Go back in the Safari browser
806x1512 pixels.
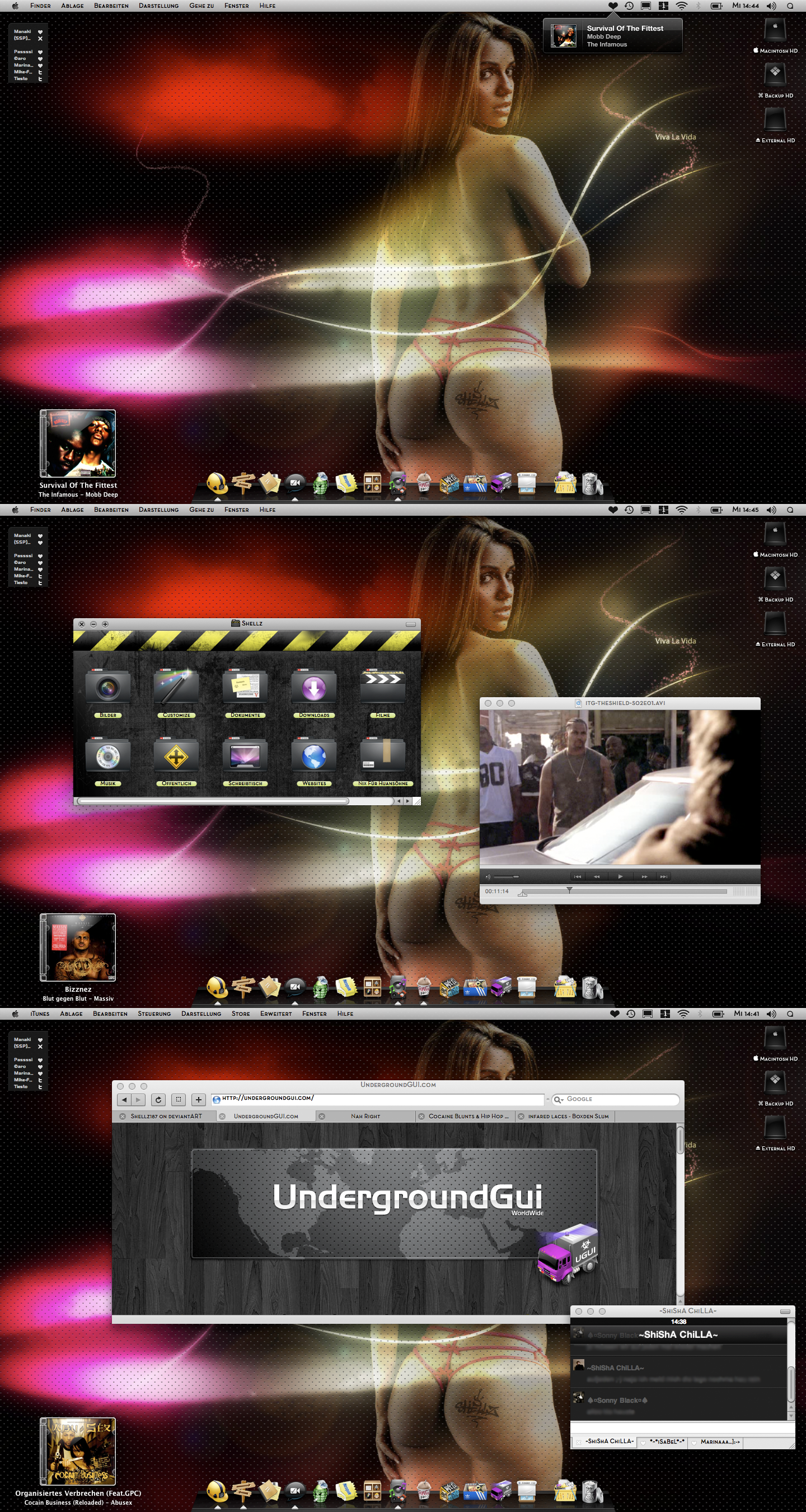(x=124, y=1099)
